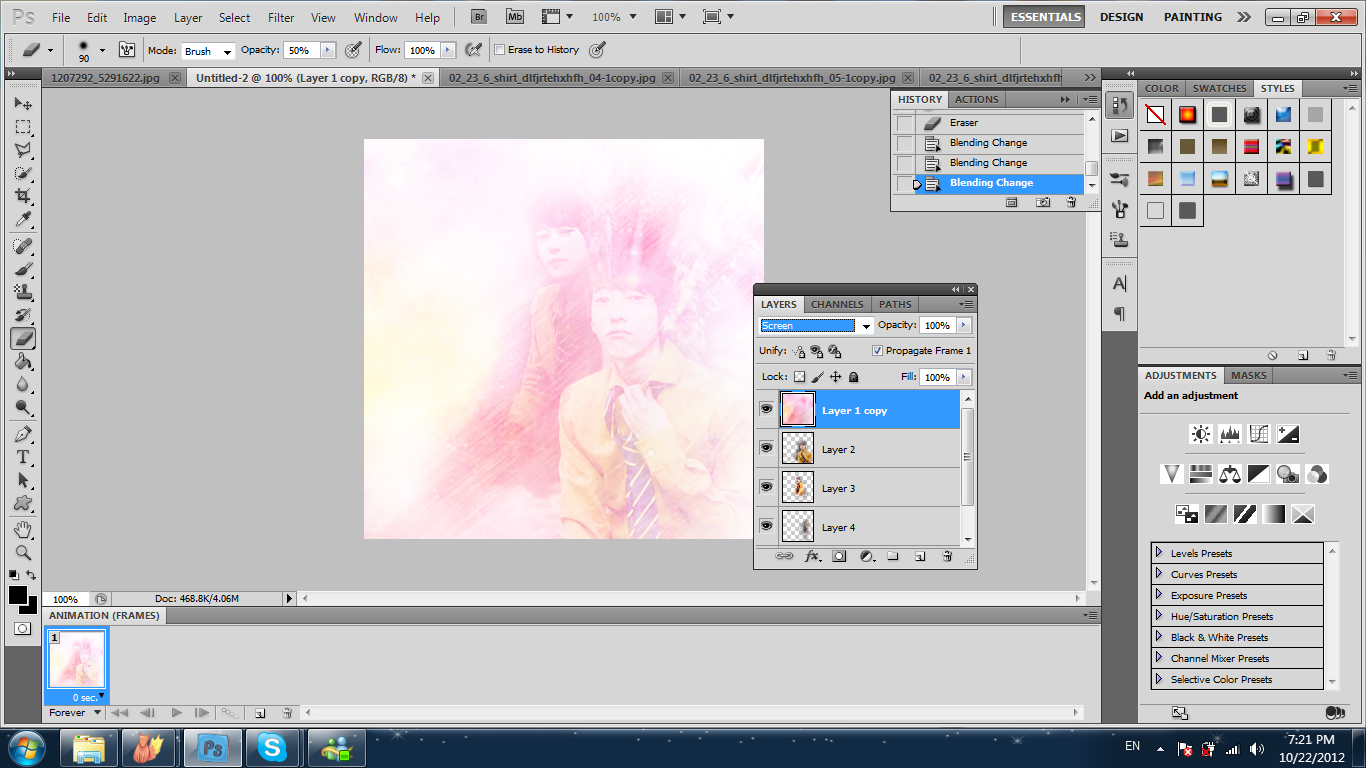
Task: Select the Crop tool
Action: pos(23,196)
